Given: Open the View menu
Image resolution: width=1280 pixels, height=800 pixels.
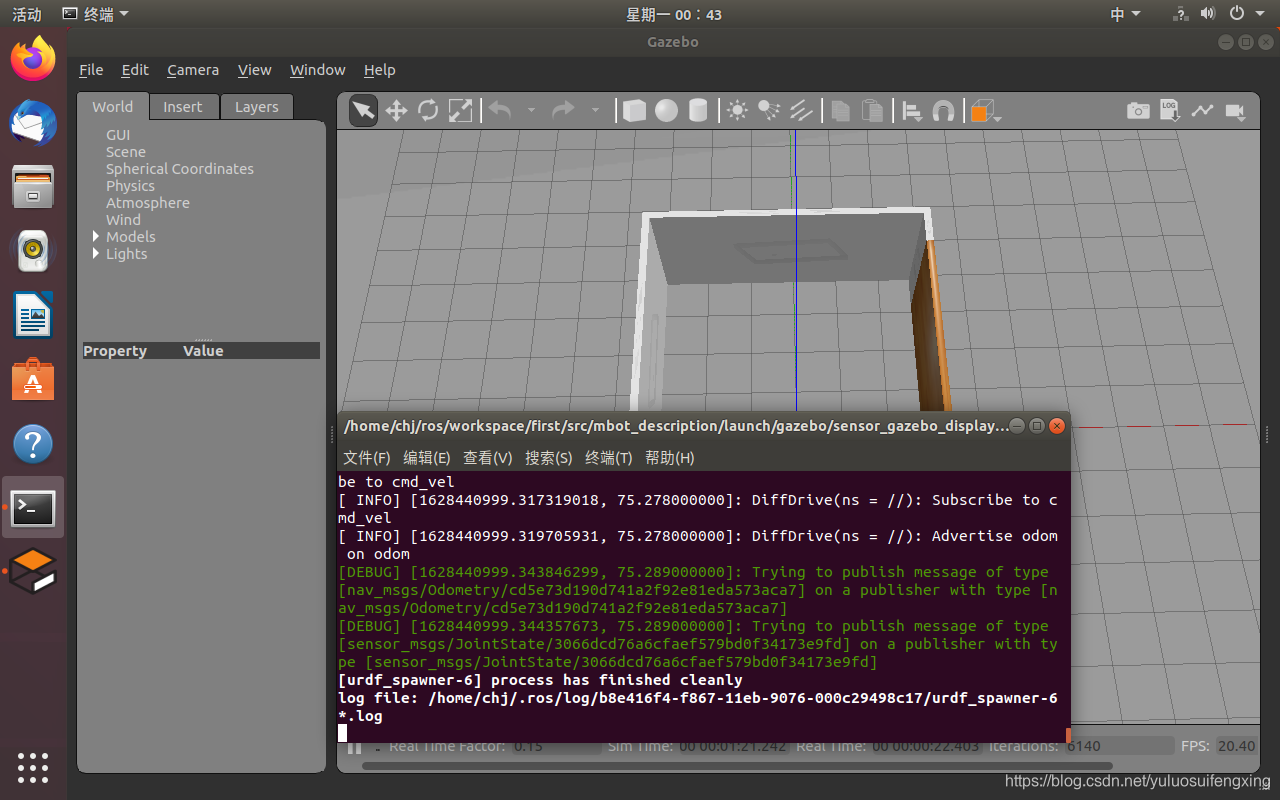Looking at the screenshot, I should pyautogui.click(x=254, y=70).
